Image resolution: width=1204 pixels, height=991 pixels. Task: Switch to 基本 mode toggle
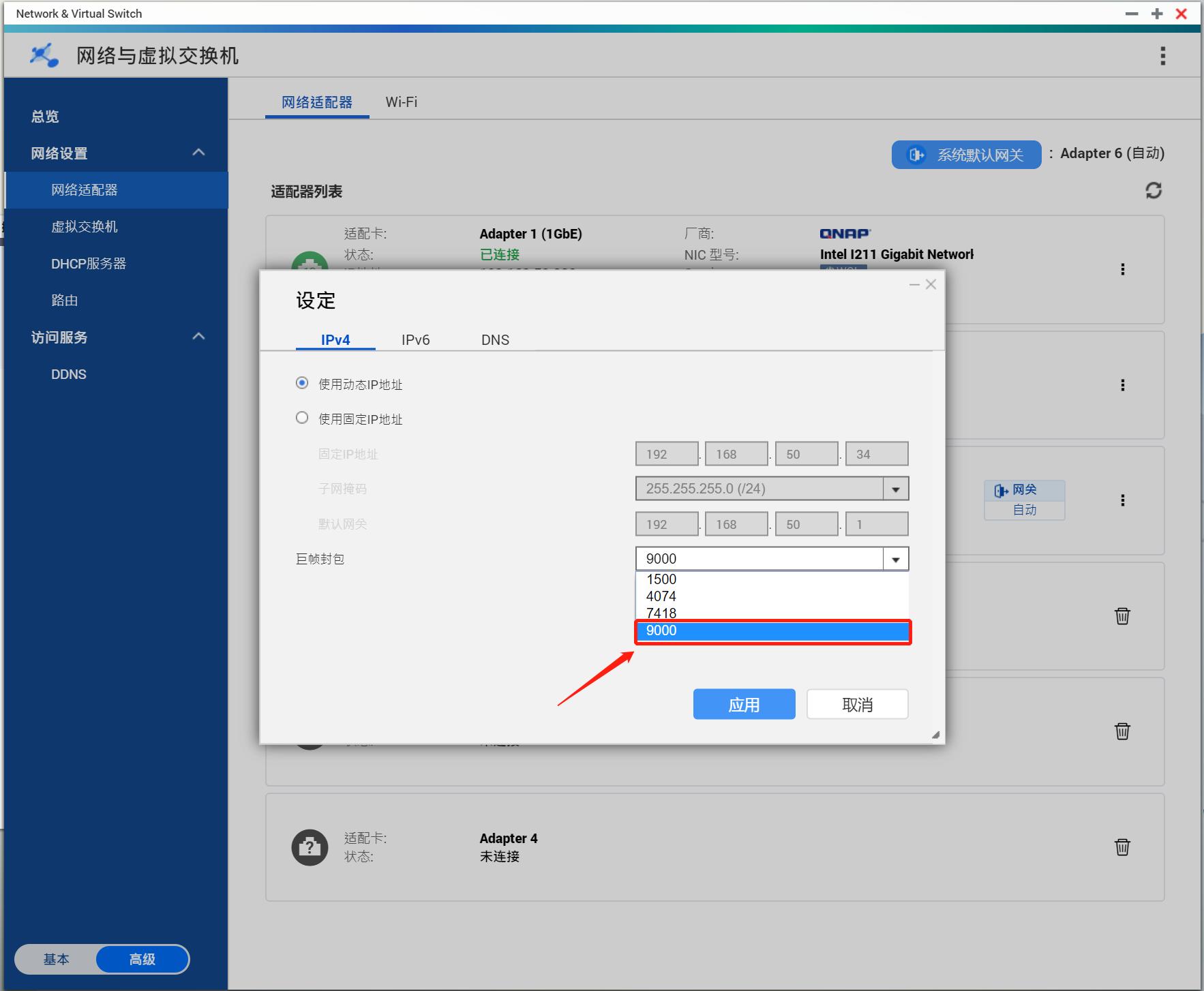click(56, 959)
